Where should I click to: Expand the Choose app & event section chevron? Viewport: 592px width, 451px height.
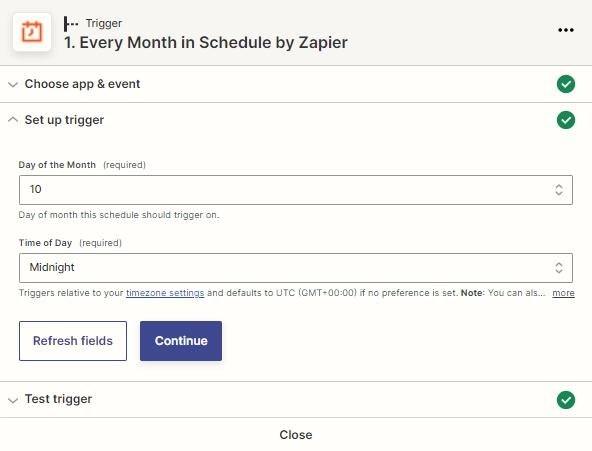(13, 84)
